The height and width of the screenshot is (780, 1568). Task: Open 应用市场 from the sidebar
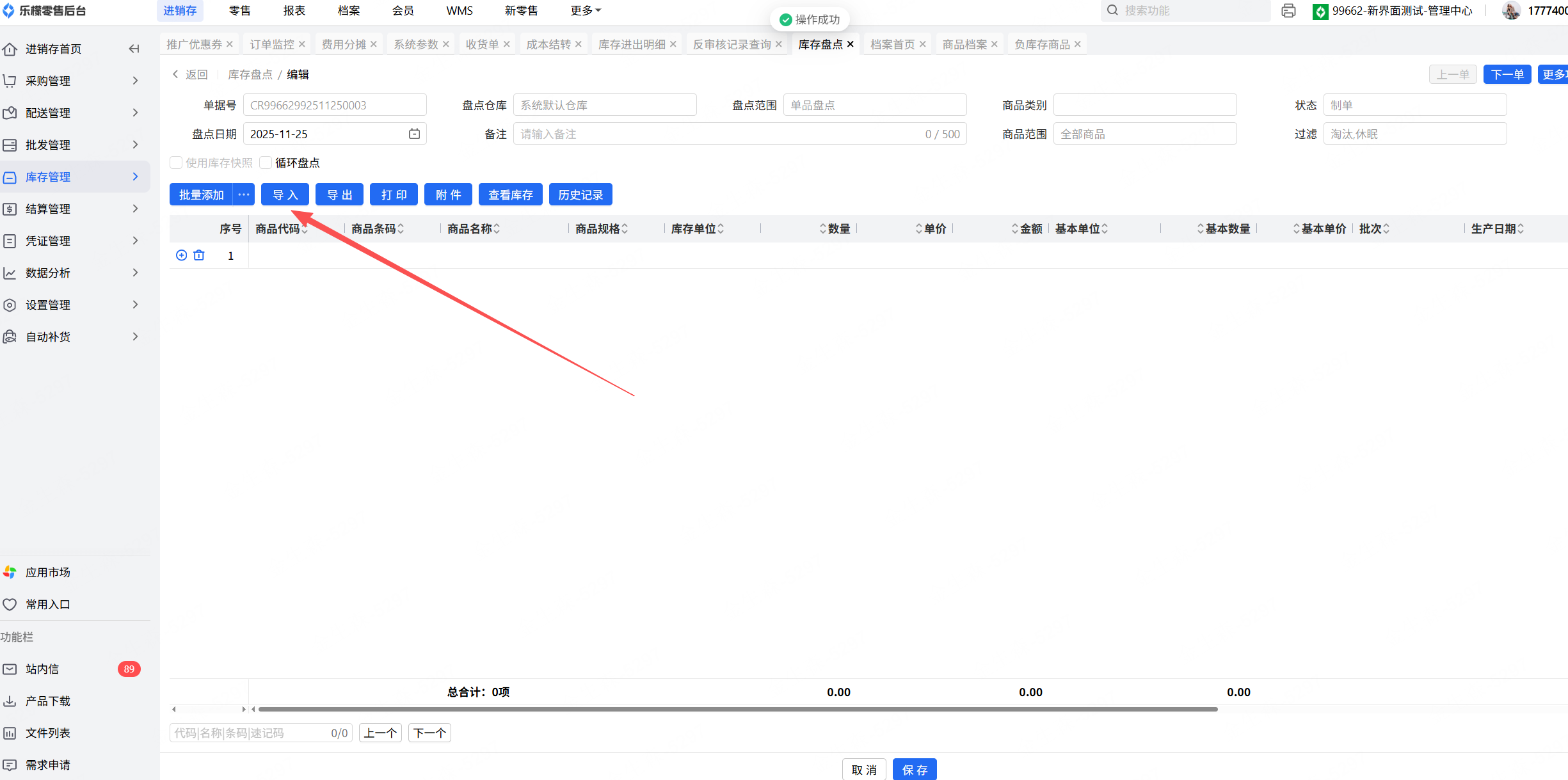tap(48, 572)
